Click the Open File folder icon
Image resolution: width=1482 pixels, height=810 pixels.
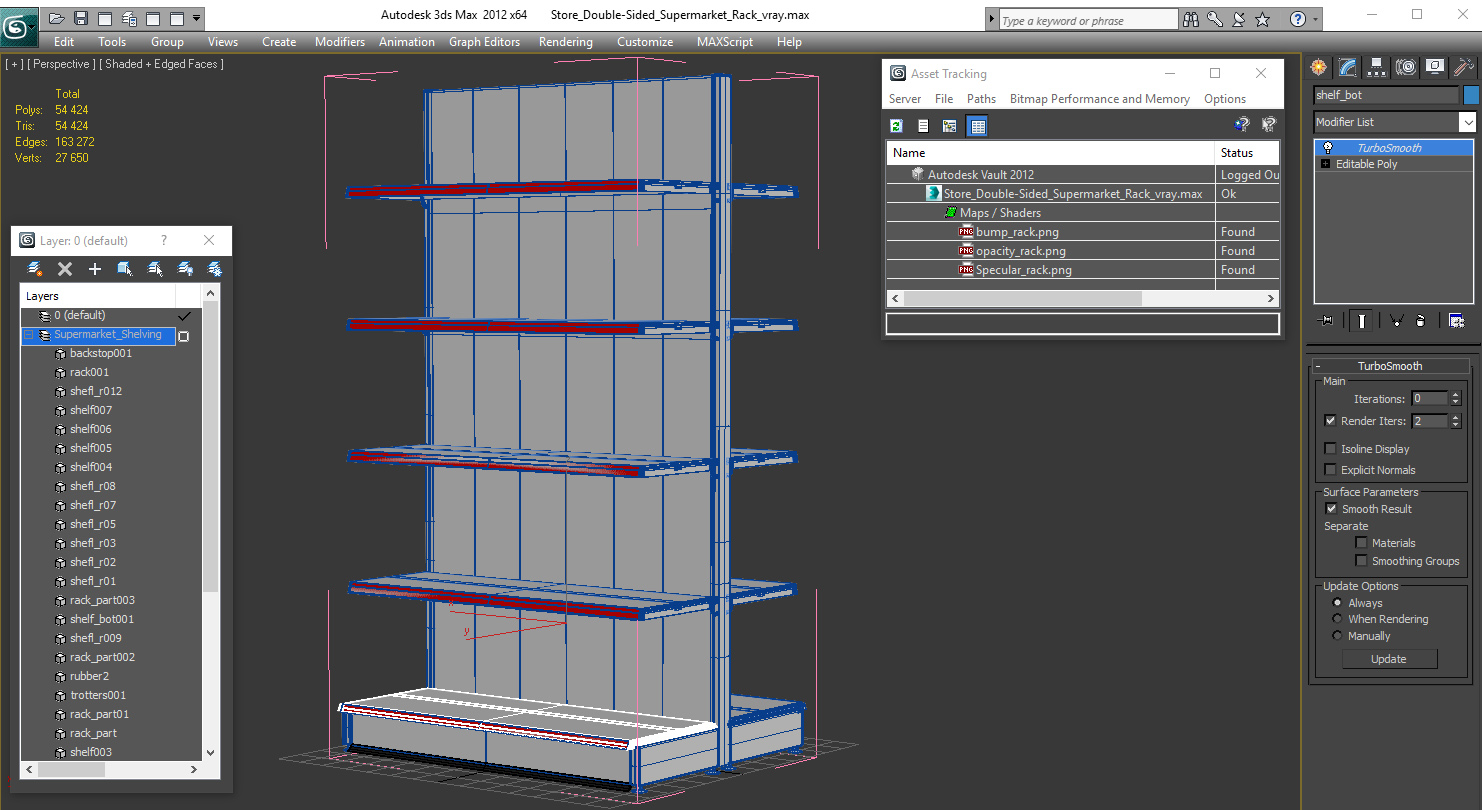(57, 18)
